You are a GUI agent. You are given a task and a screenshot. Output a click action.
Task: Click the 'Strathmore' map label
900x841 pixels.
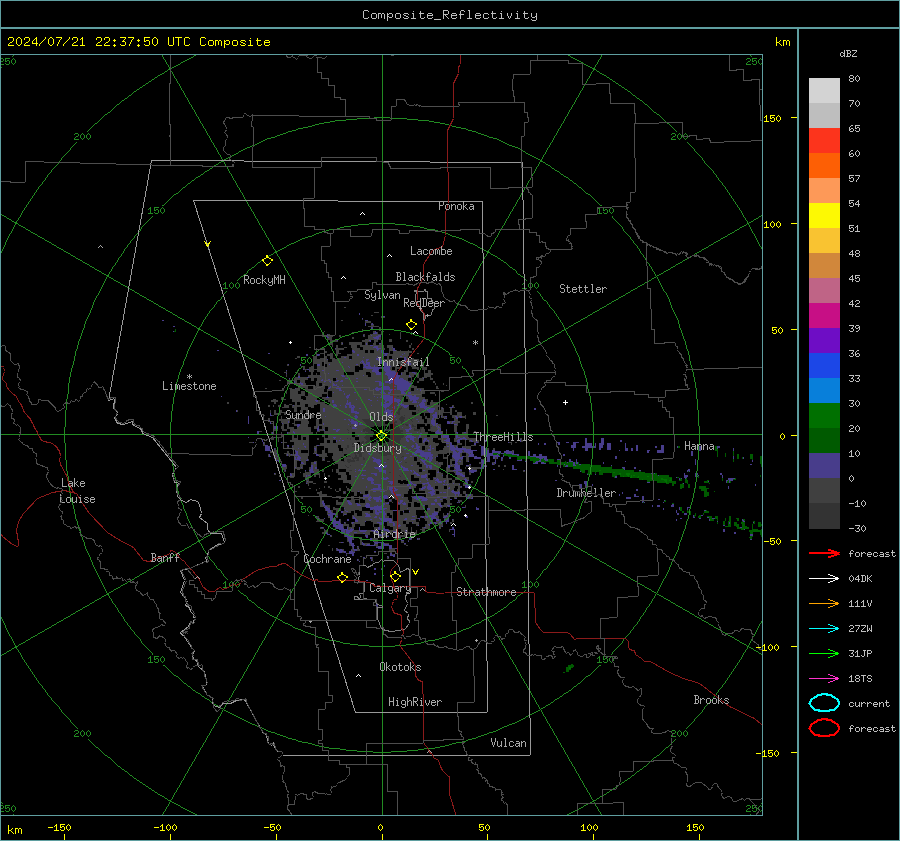point(486,592)
